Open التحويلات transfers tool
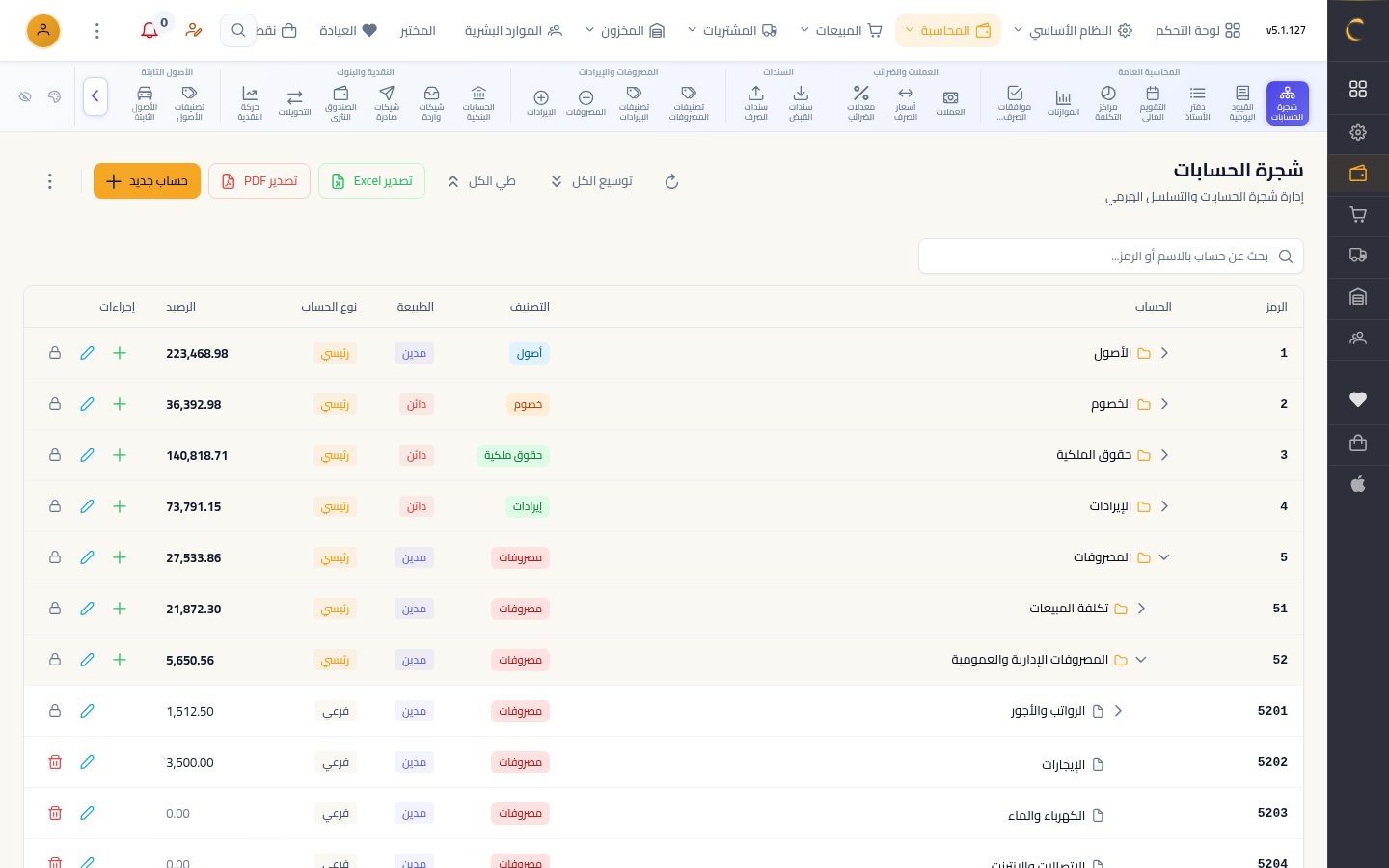This screenshot has width=1389, height=868. [x=294, y=103]
